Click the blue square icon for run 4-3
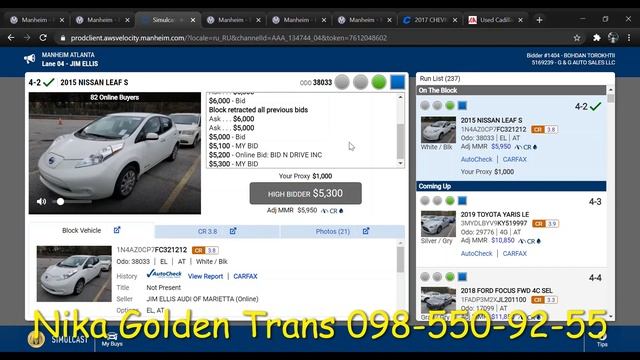The image size is (640, 360). point(462,200)
